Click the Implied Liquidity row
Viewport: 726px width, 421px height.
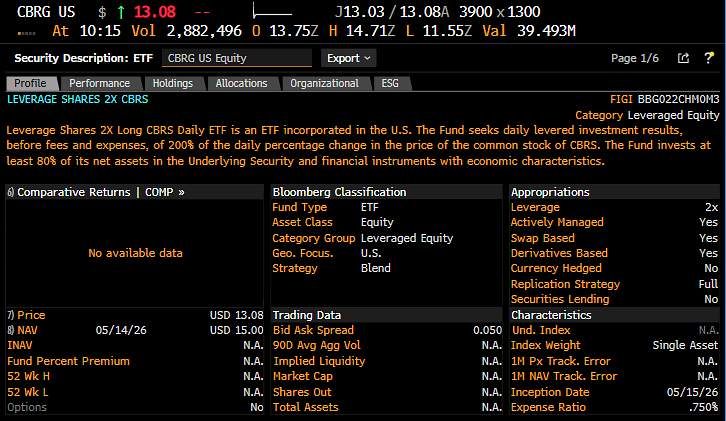[387, 361]
